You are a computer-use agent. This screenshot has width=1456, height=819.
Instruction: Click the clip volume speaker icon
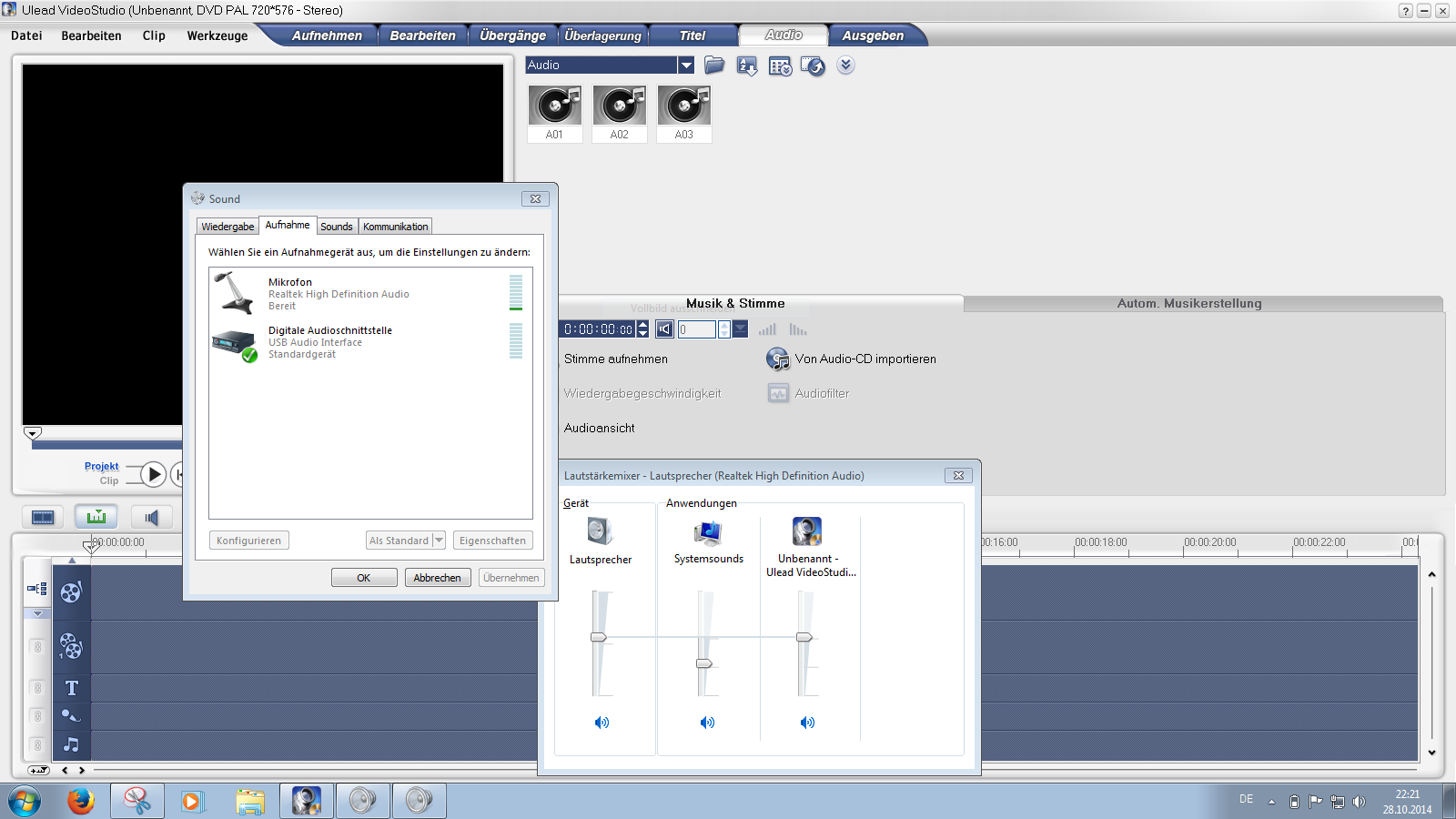point(665,329)
